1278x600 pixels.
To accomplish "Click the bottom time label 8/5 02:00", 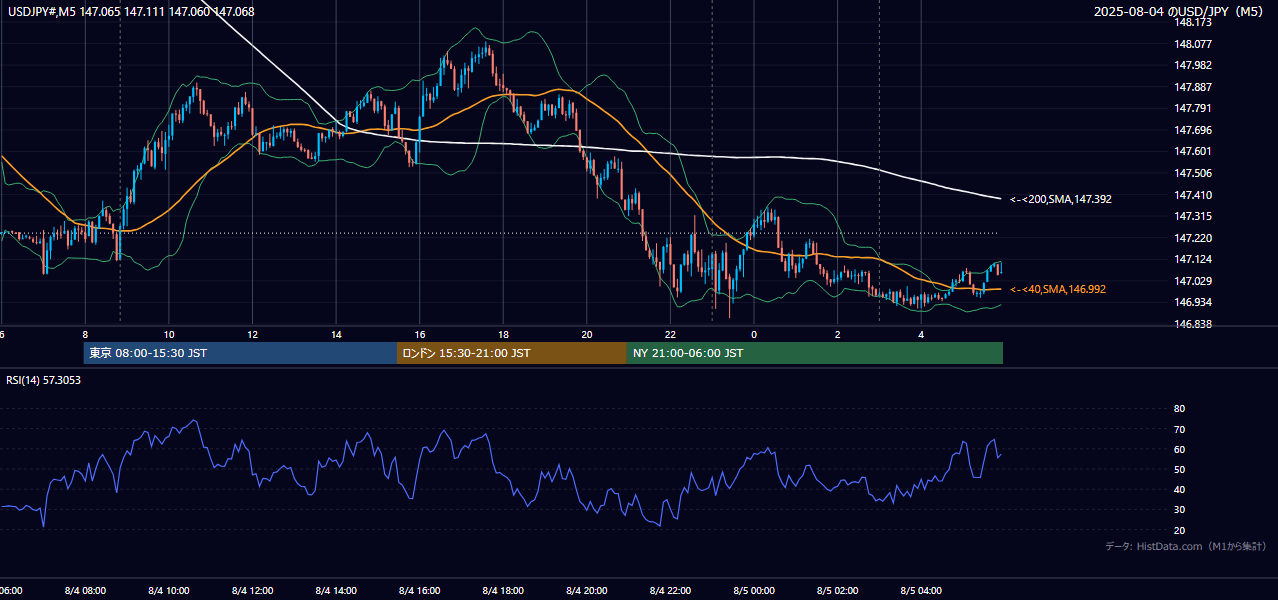I will click(x=838, y=591).
